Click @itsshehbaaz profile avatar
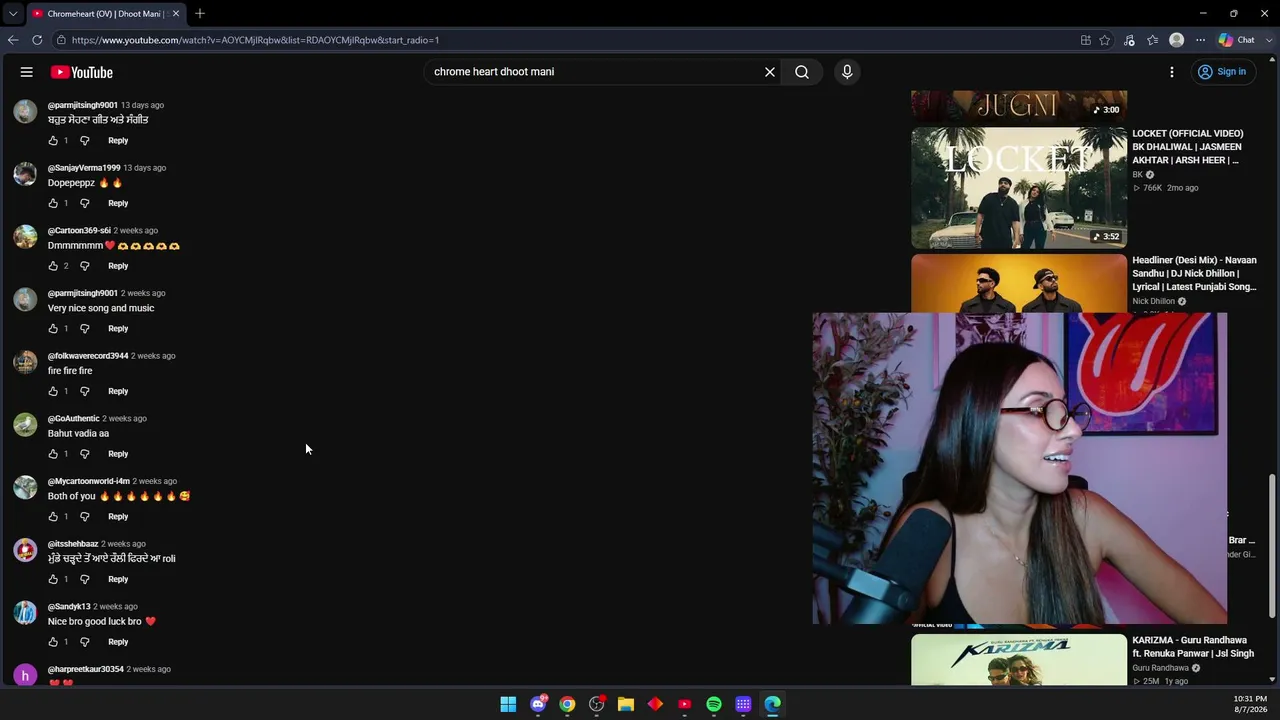Viewport: 1280px width, 720px height. (25, 550)
